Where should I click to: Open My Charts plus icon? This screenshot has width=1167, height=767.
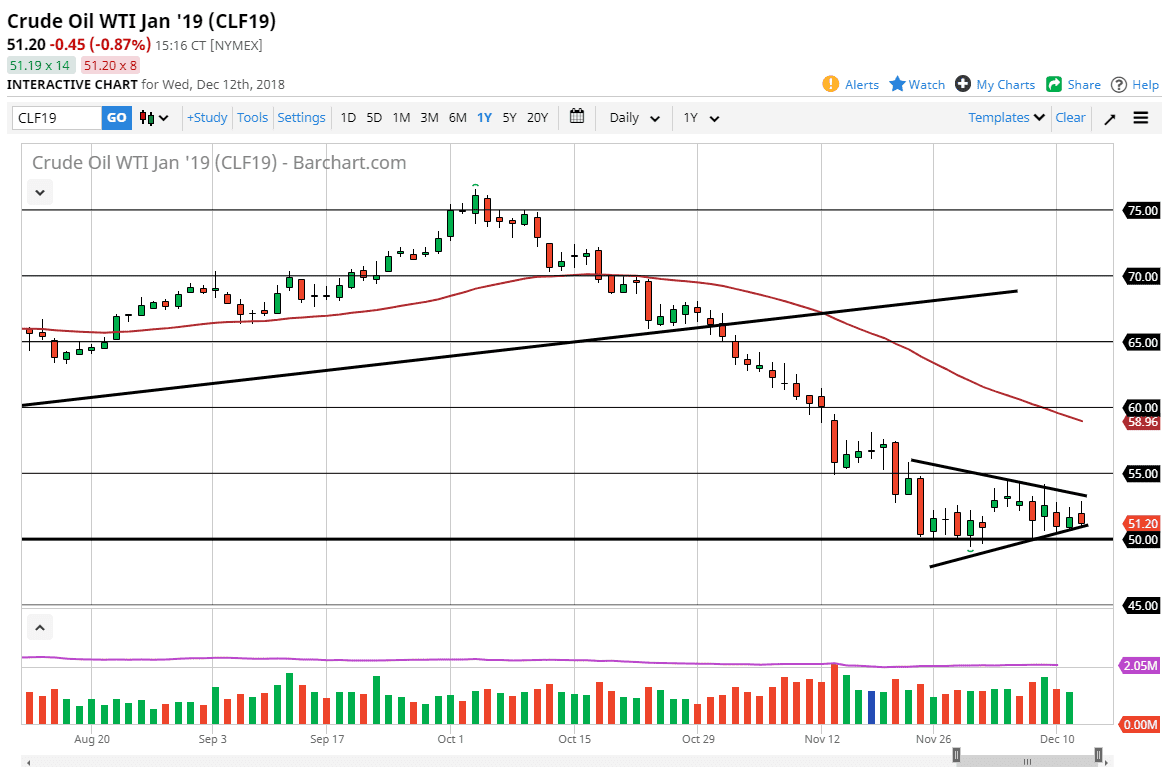963,84
